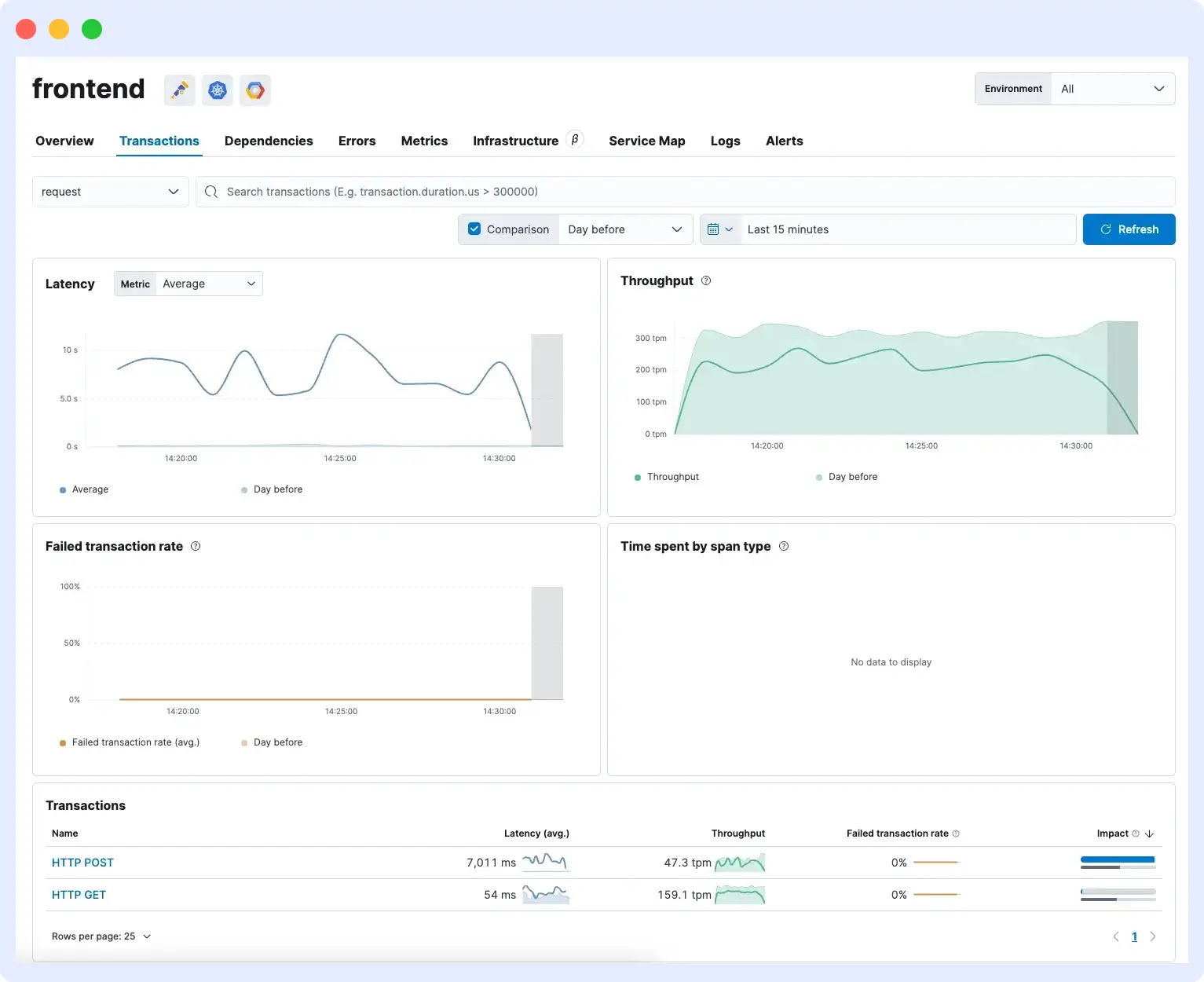Click the HTTP GET throughput sparkline
The height and width of the screenshot is (982, 1204).
[740, 894]
